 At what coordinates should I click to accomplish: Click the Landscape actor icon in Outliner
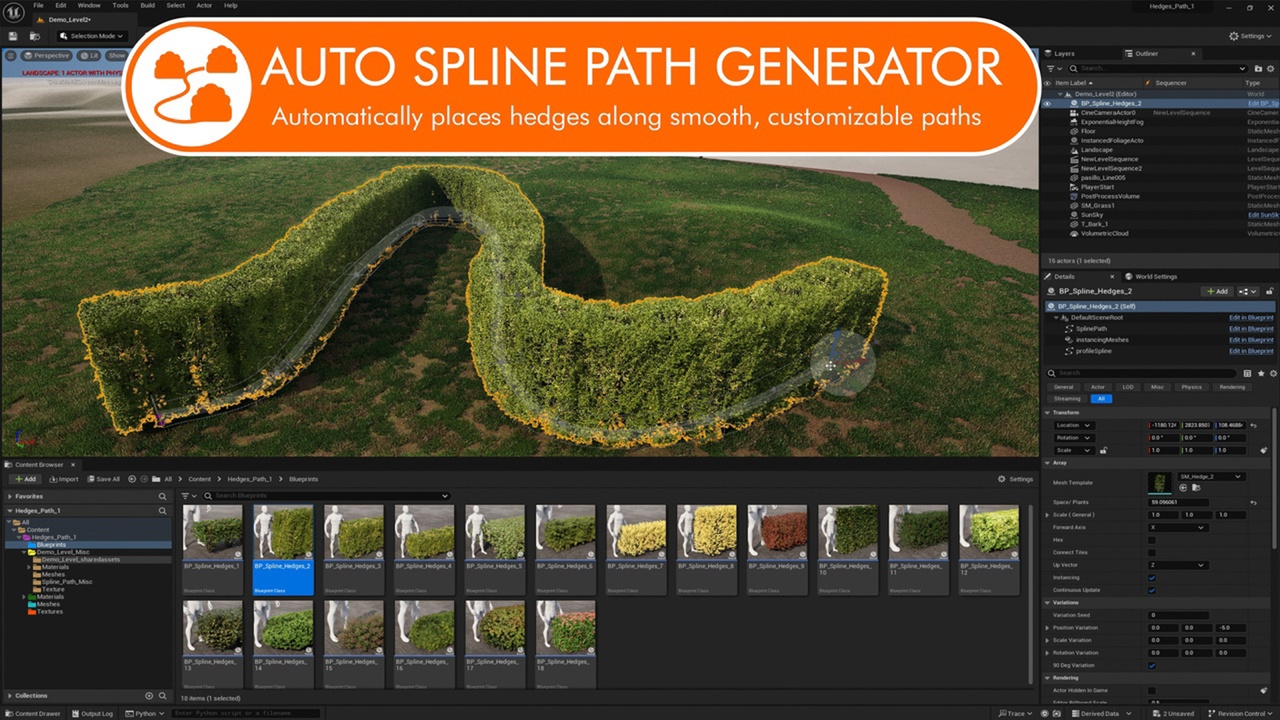click(x=1074, y=150)
